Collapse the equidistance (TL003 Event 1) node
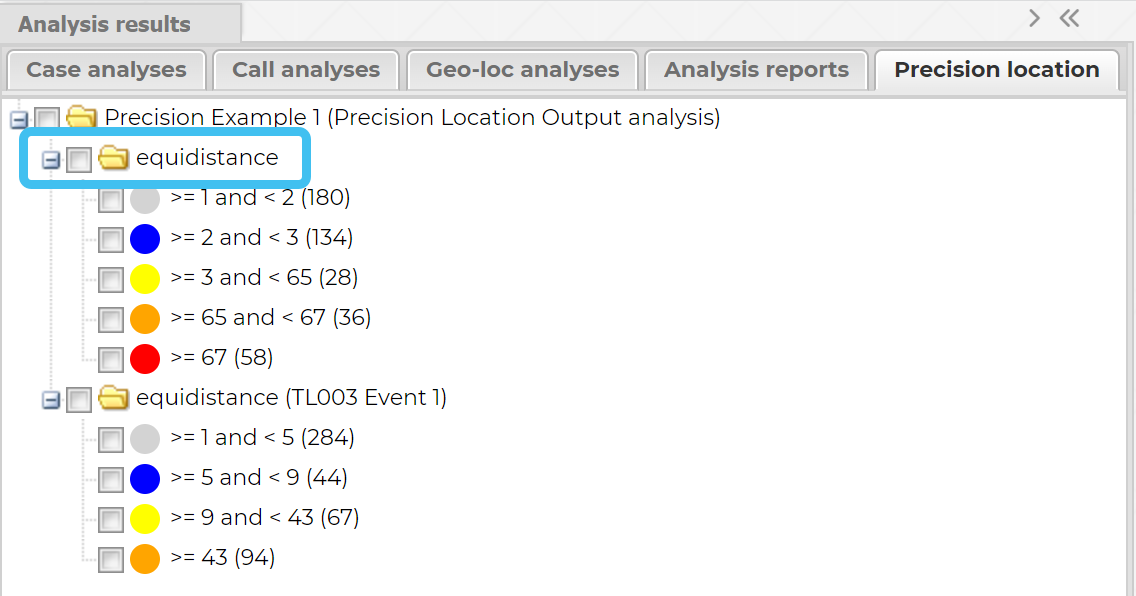 coord(51,400)
